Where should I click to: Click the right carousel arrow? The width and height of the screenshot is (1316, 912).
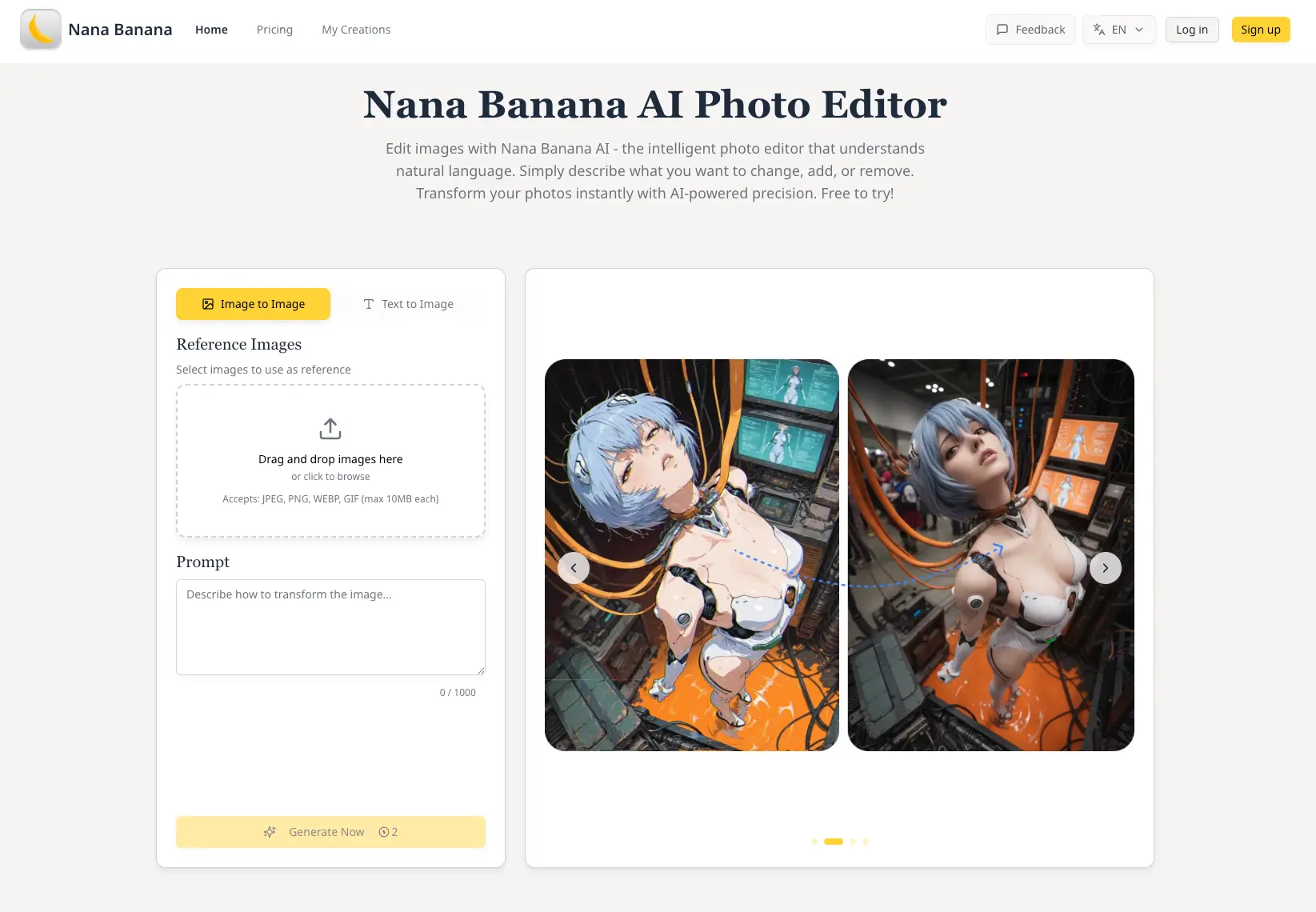1106,567
